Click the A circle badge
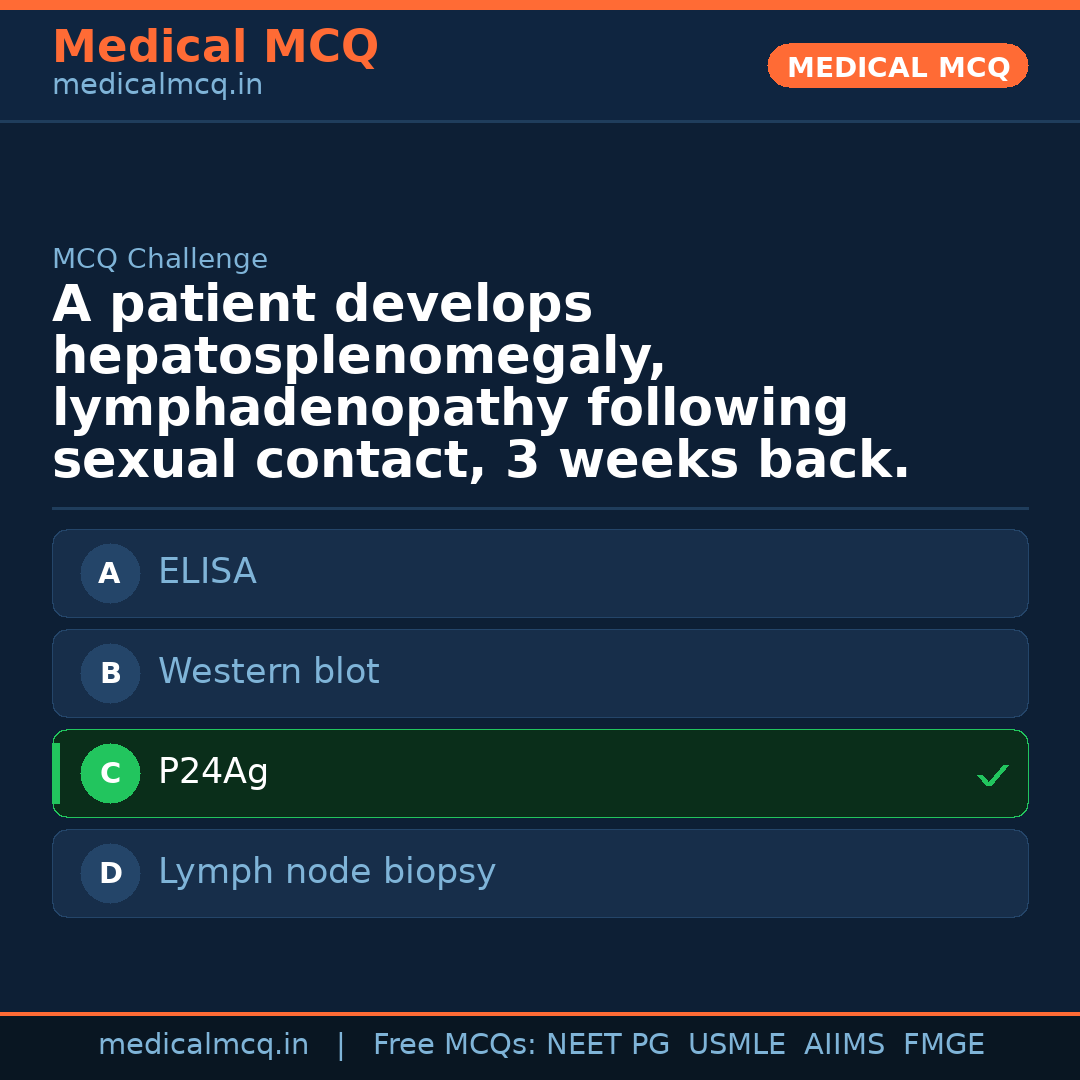The width and height of the screenshot is (1080, 1080). coord(110,574)
